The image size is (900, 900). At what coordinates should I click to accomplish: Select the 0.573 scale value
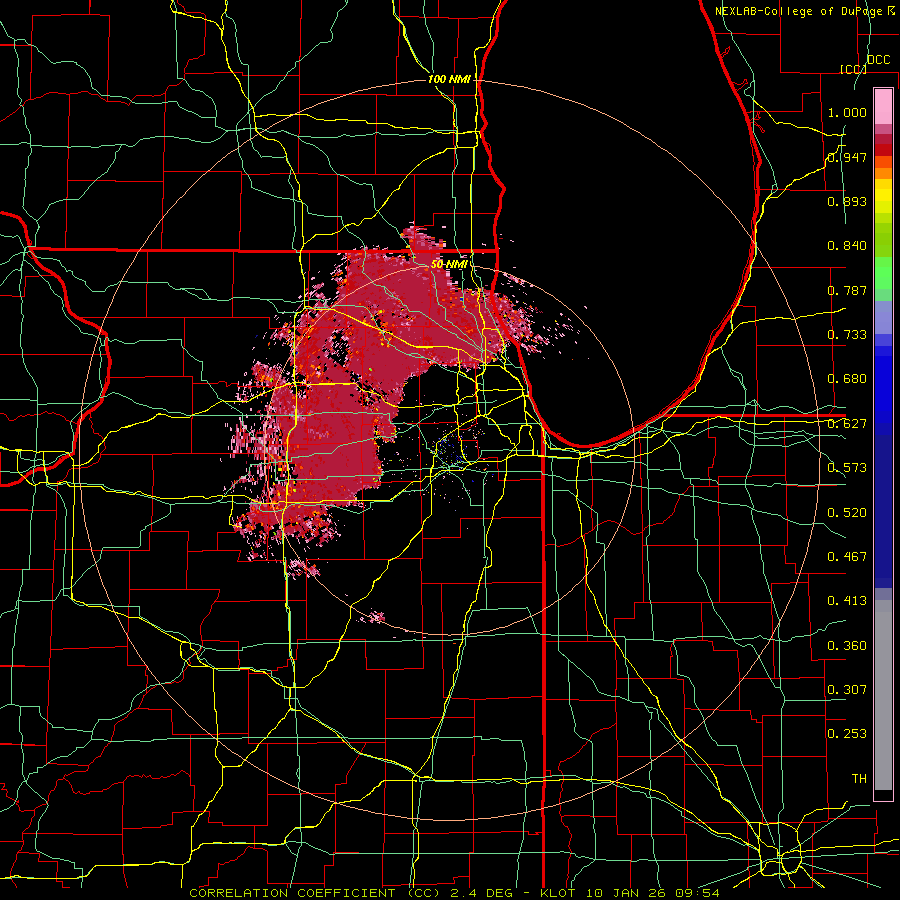pyautogui.click(x=847, y=468)
